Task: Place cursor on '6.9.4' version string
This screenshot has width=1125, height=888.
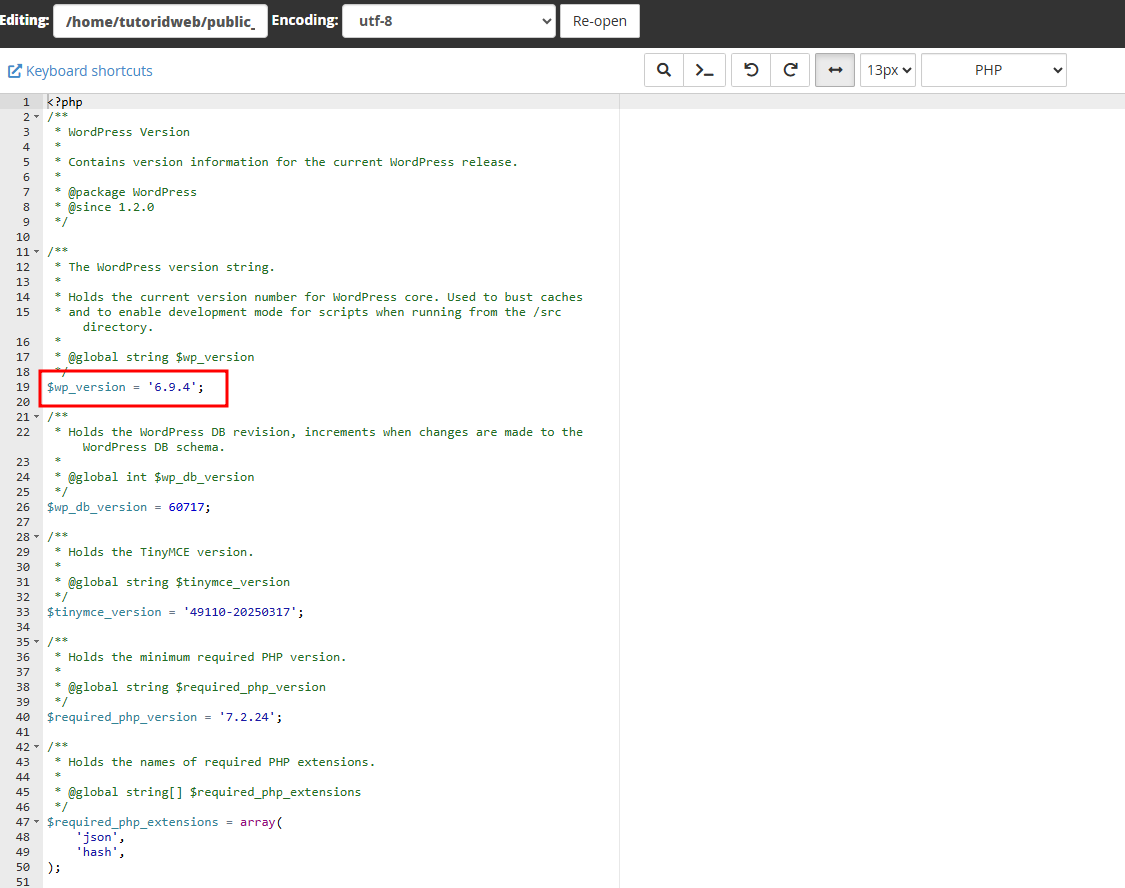Action: click(172, 387)
